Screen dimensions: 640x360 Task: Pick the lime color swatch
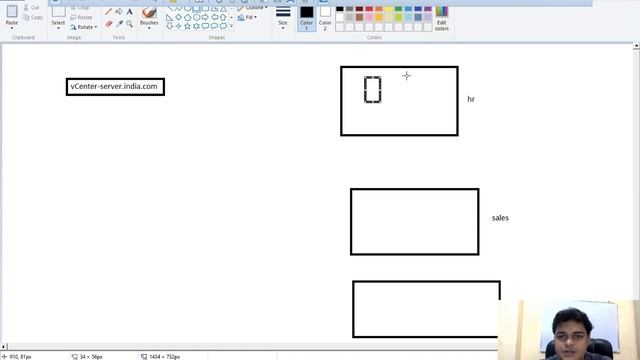398,18
